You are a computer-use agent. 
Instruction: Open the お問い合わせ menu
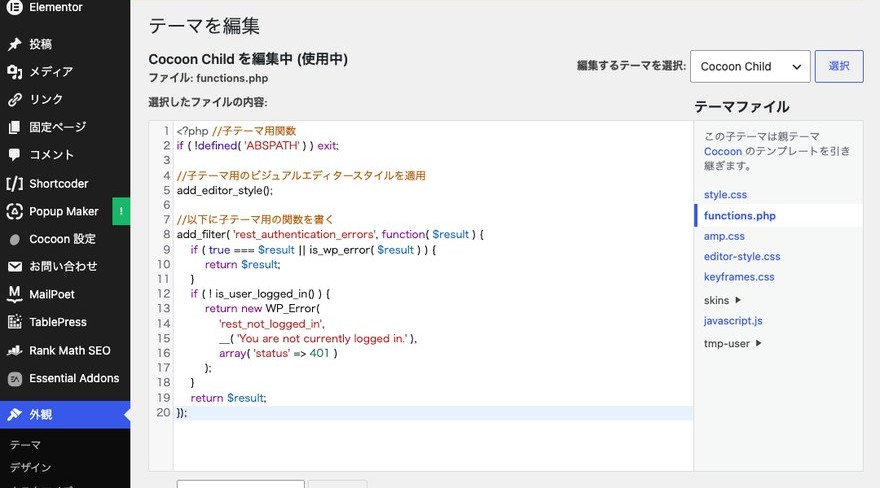click(65, 266)
